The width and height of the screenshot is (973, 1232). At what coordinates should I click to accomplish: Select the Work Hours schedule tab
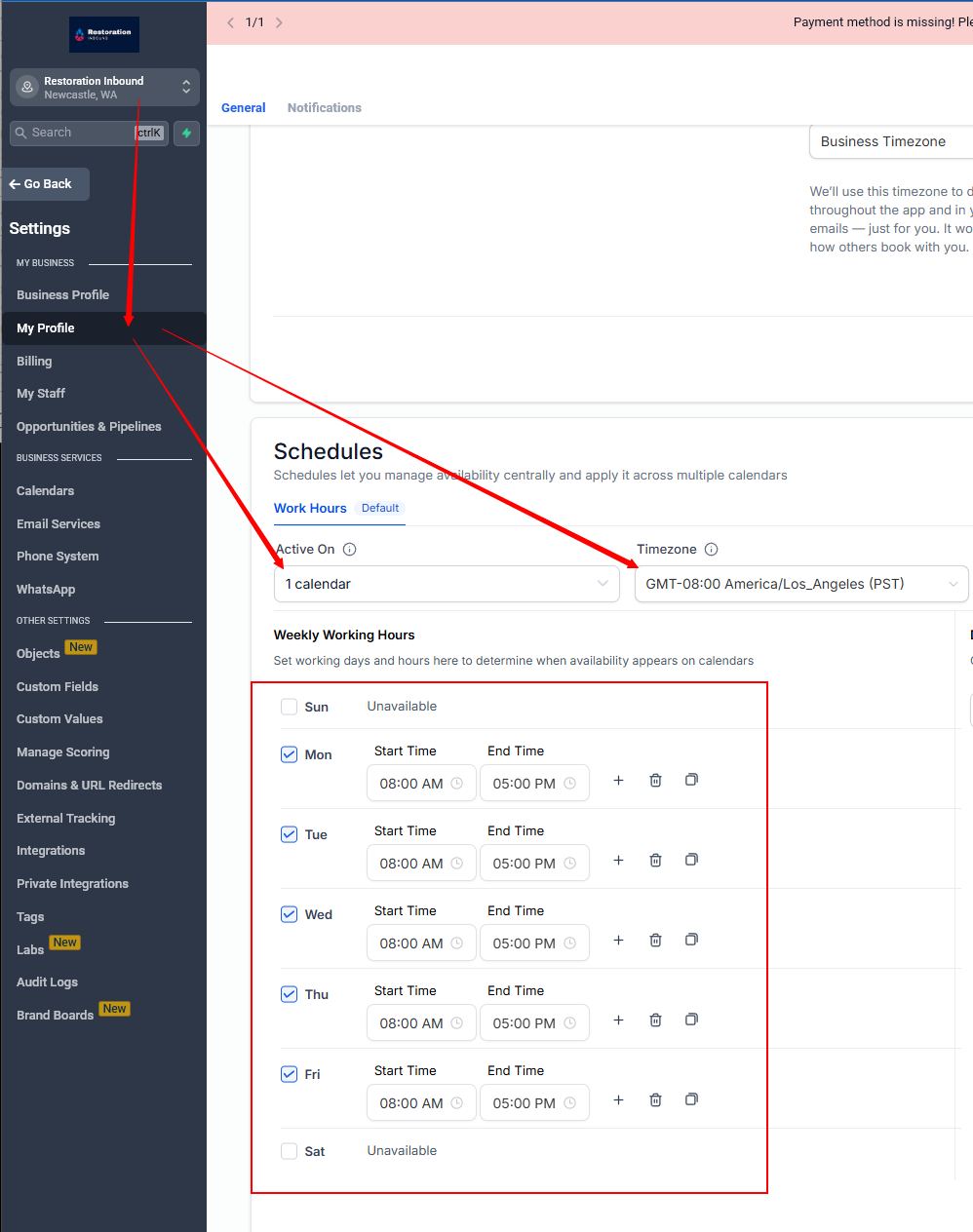pyautogui.click(x=310, y=509)
